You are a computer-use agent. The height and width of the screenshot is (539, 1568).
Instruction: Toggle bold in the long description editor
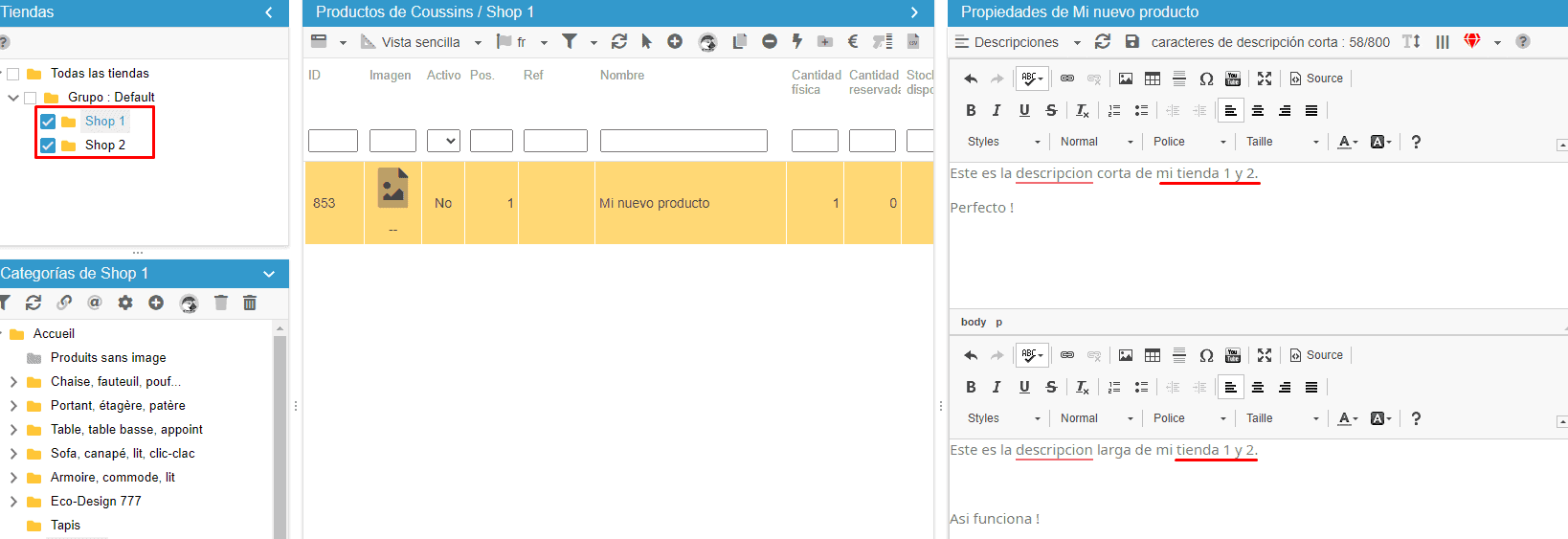point(971,387)
